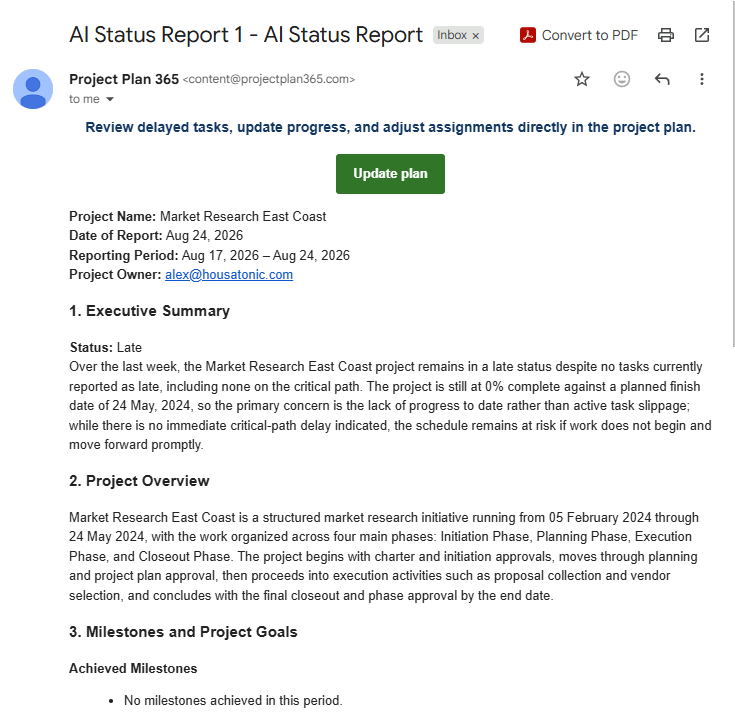Star this Project Plan 365 email
The width and height of the screenshot is (735, 713).
582,79
